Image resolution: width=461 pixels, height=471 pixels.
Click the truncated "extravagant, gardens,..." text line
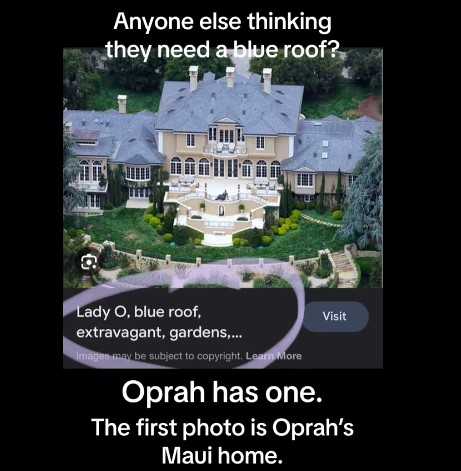pos(159,333)
